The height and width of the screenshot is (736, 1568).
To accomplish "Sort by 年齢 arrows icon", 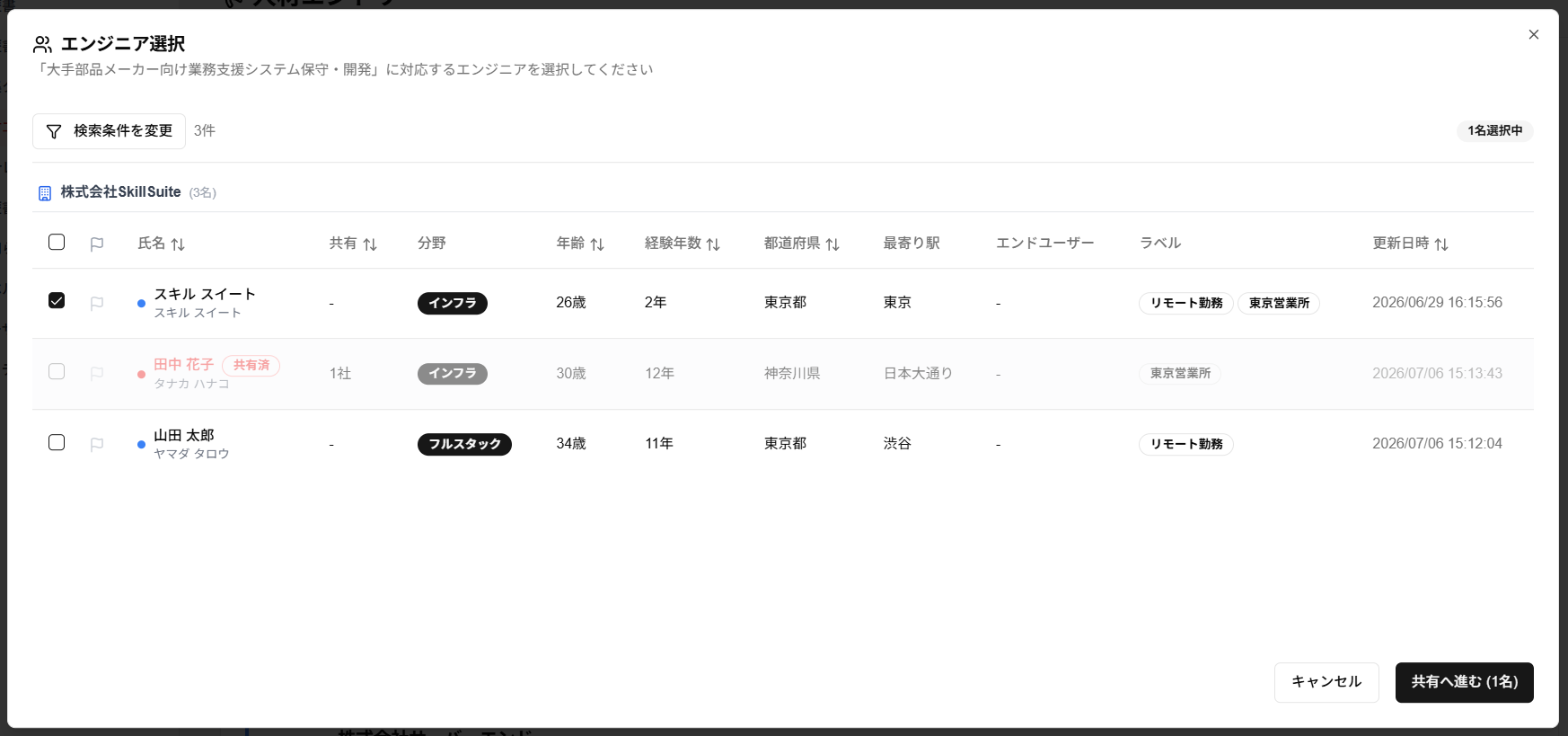I will pyautogui.click(x=597, y=244).
